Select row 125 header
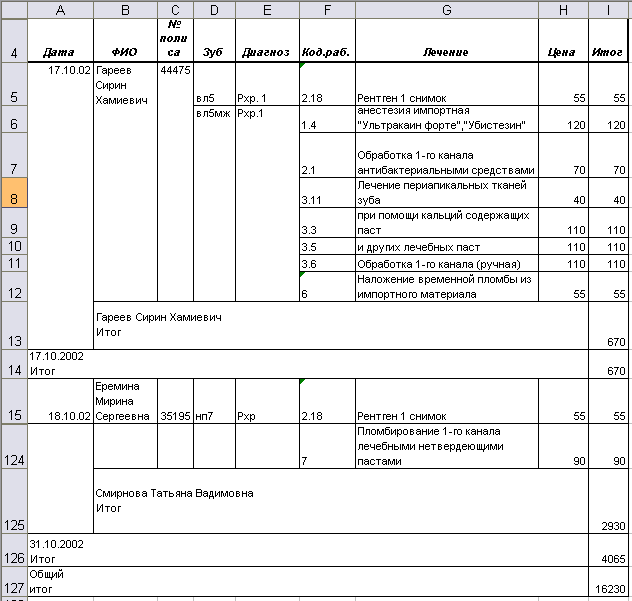This screenshot has width=632, height=601. (14, 501)
